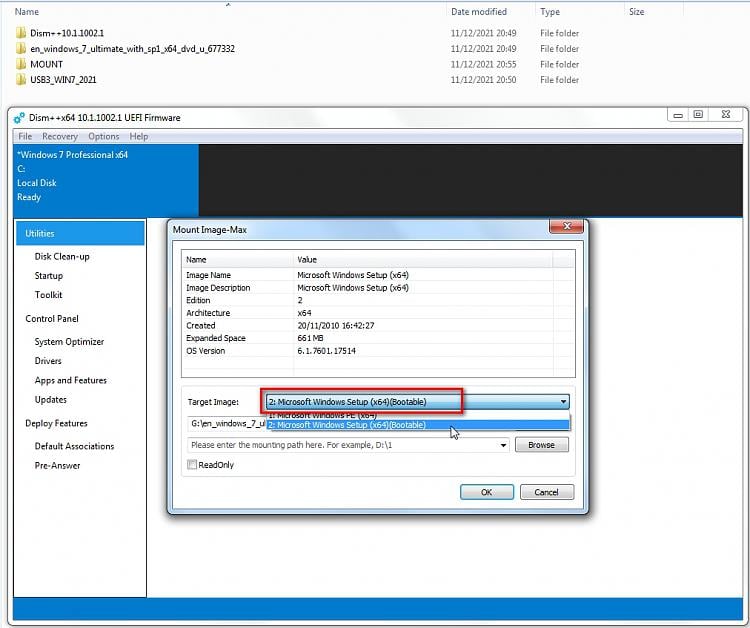This screenshot has height=628, width=750.
Task: Close the Dism++ main window
Action: click(726, 115)
